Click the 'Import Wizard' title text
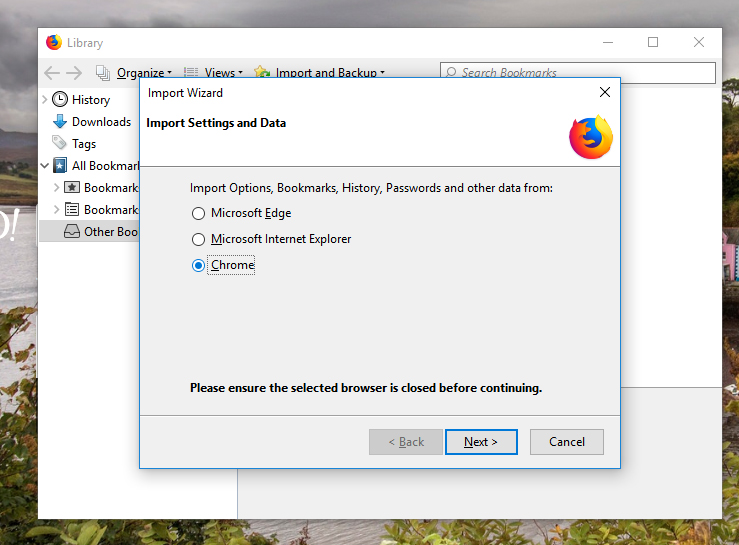 (185, 93)
